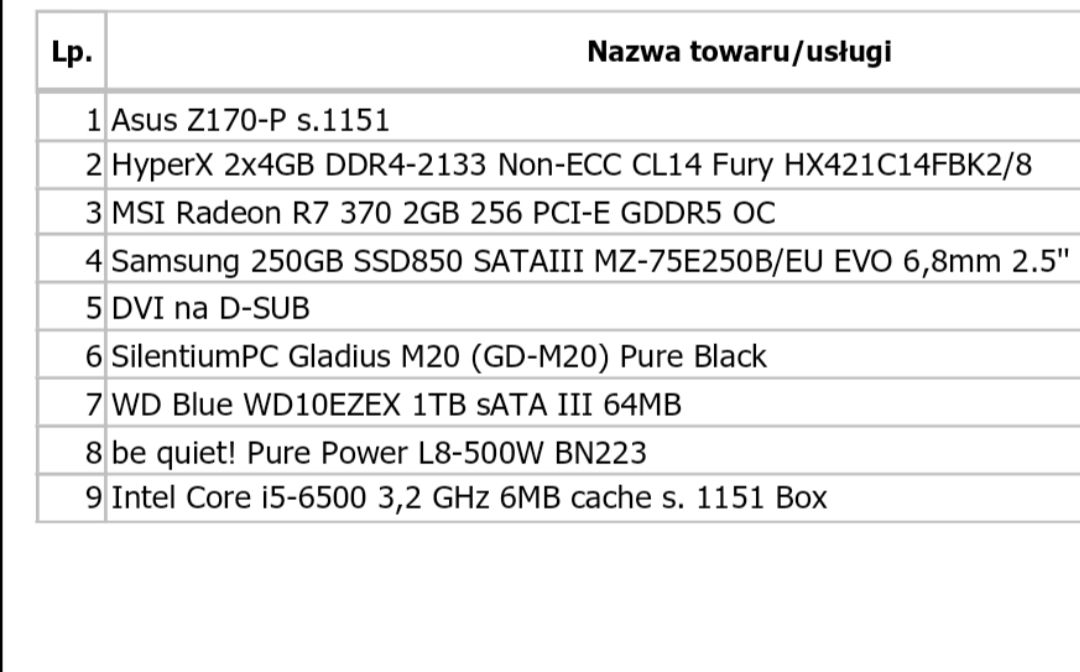1080x672 pixels.
Task: Select the SilentiumPC Gladius M20 item
Action: click(439, 356)
